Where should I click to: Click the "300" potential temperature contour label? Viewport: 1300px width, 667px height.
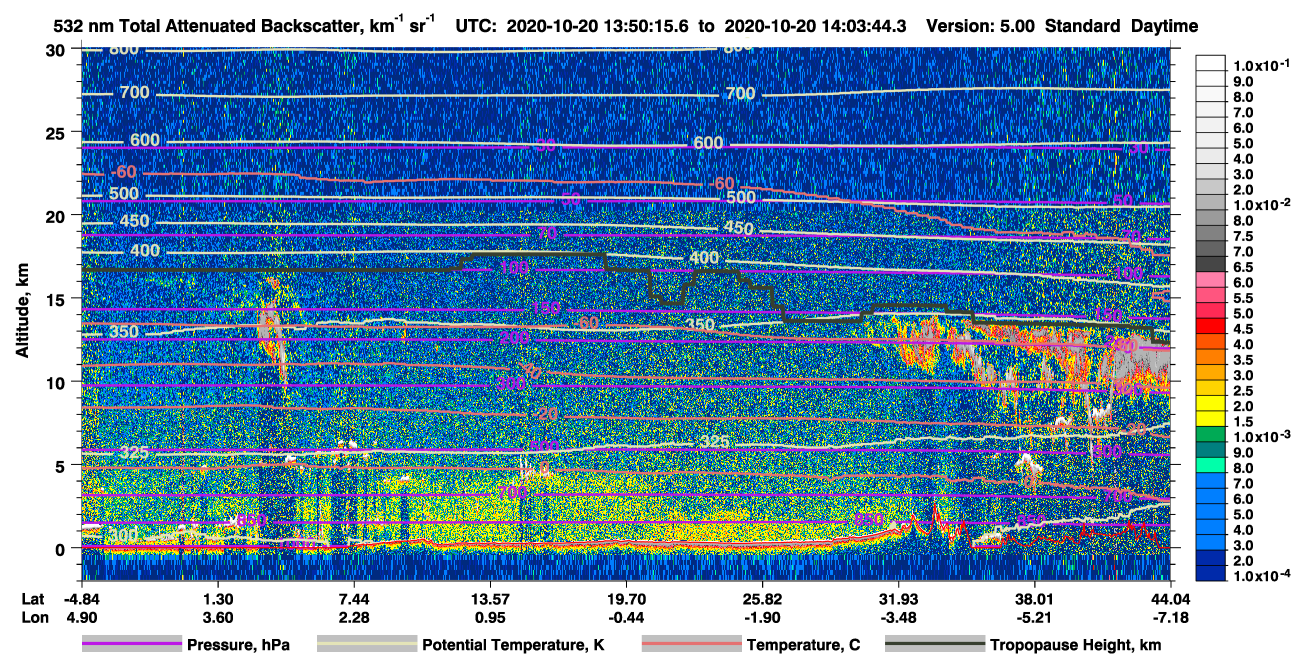pos(123,535)
